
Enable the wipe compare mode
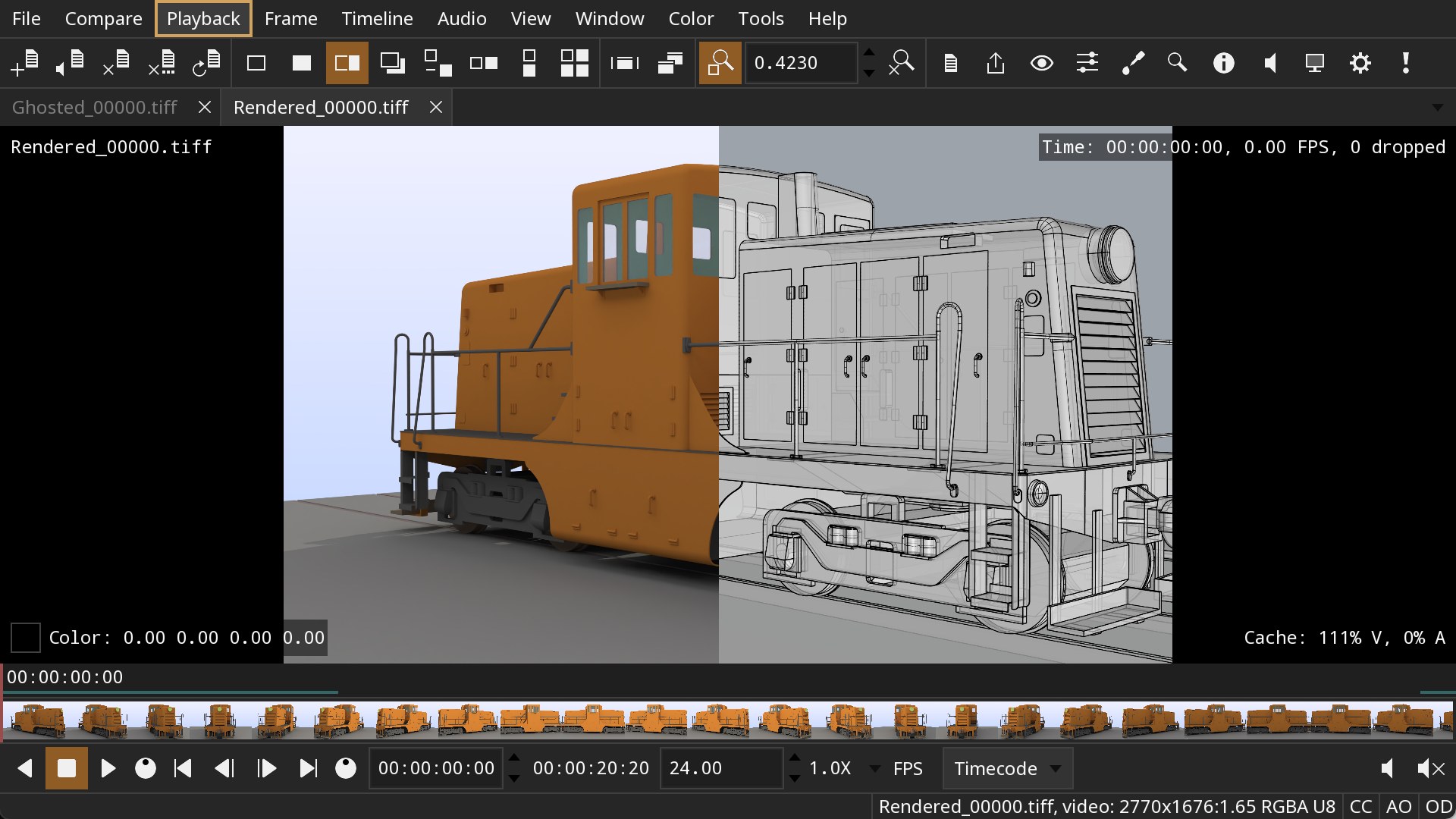click(x=347, y=63)
